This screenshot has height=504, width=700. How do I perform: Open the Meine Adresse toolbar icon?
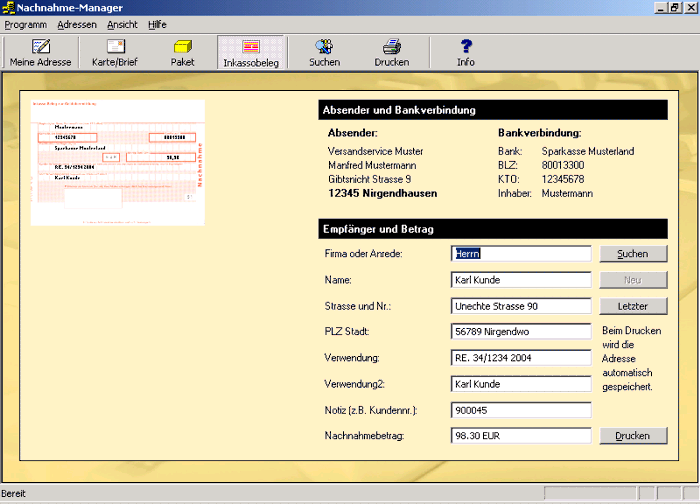coord(41,52)
